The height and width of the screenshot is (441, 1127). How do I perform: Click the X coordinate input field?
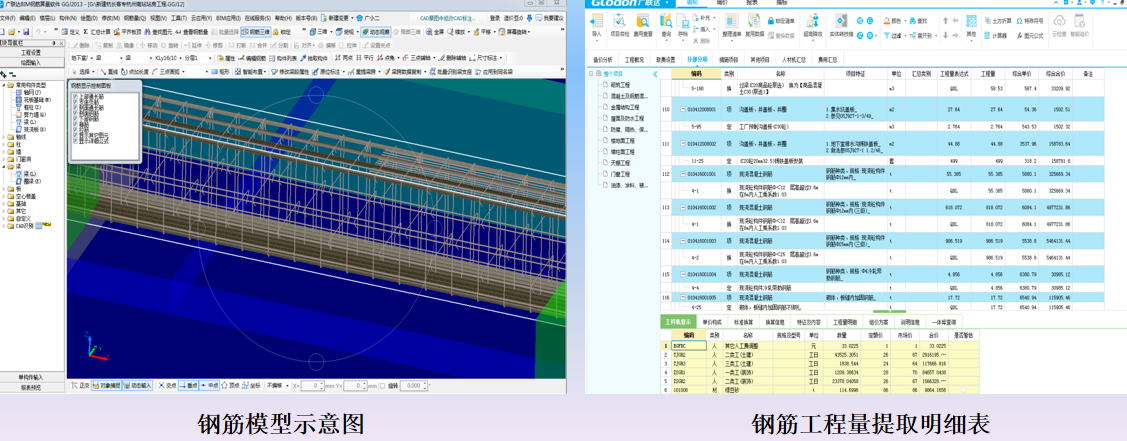click(x=312, y=386)
